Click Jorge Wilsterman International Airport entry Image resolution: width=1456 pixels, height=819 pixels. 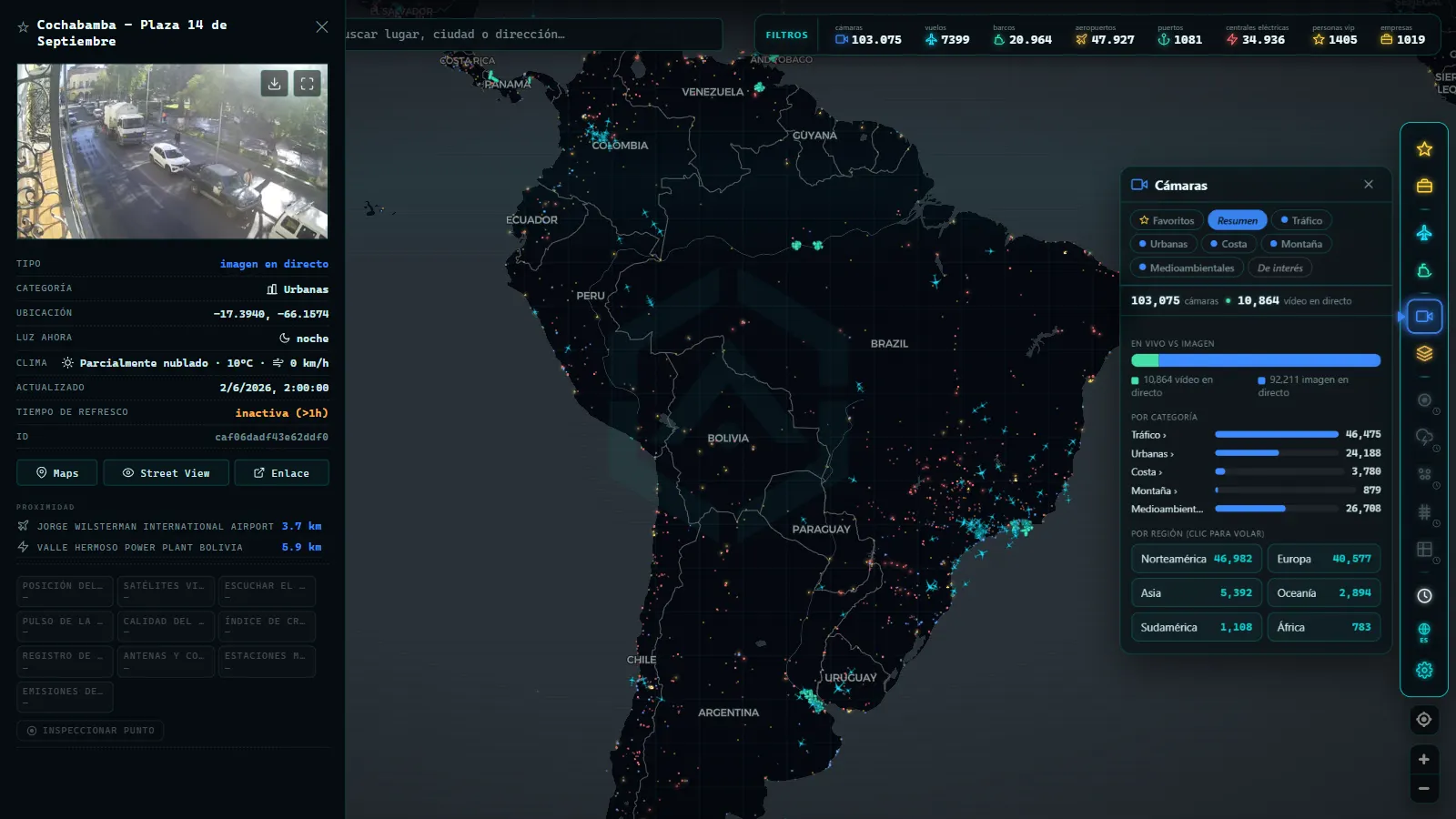click(172, 526)
